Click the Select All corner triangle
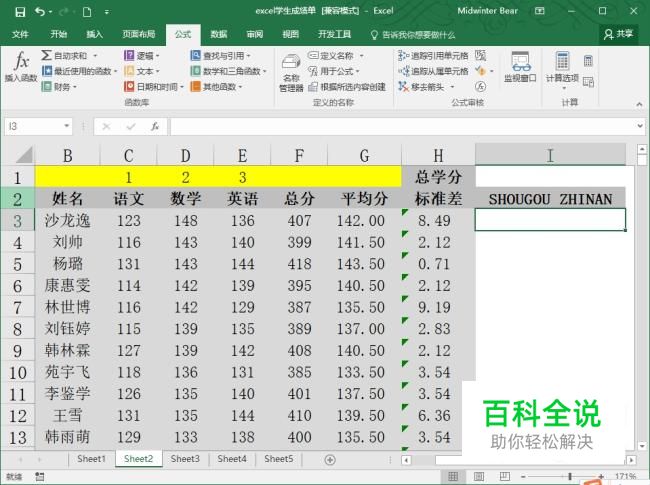Screen dimensions: 650x485 click(24, 155)
